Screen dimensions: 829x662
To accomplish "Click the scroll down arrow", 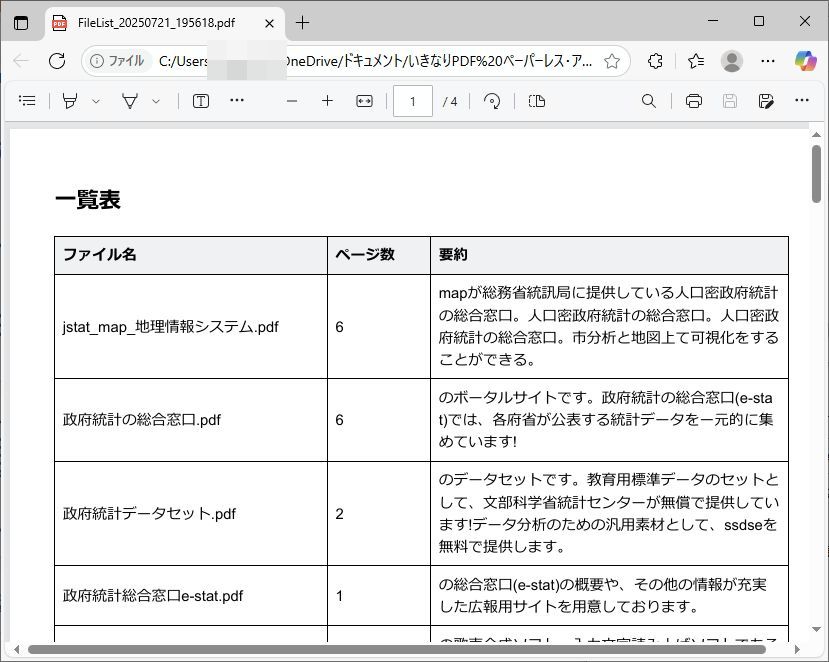I will (x=816, y=629).
